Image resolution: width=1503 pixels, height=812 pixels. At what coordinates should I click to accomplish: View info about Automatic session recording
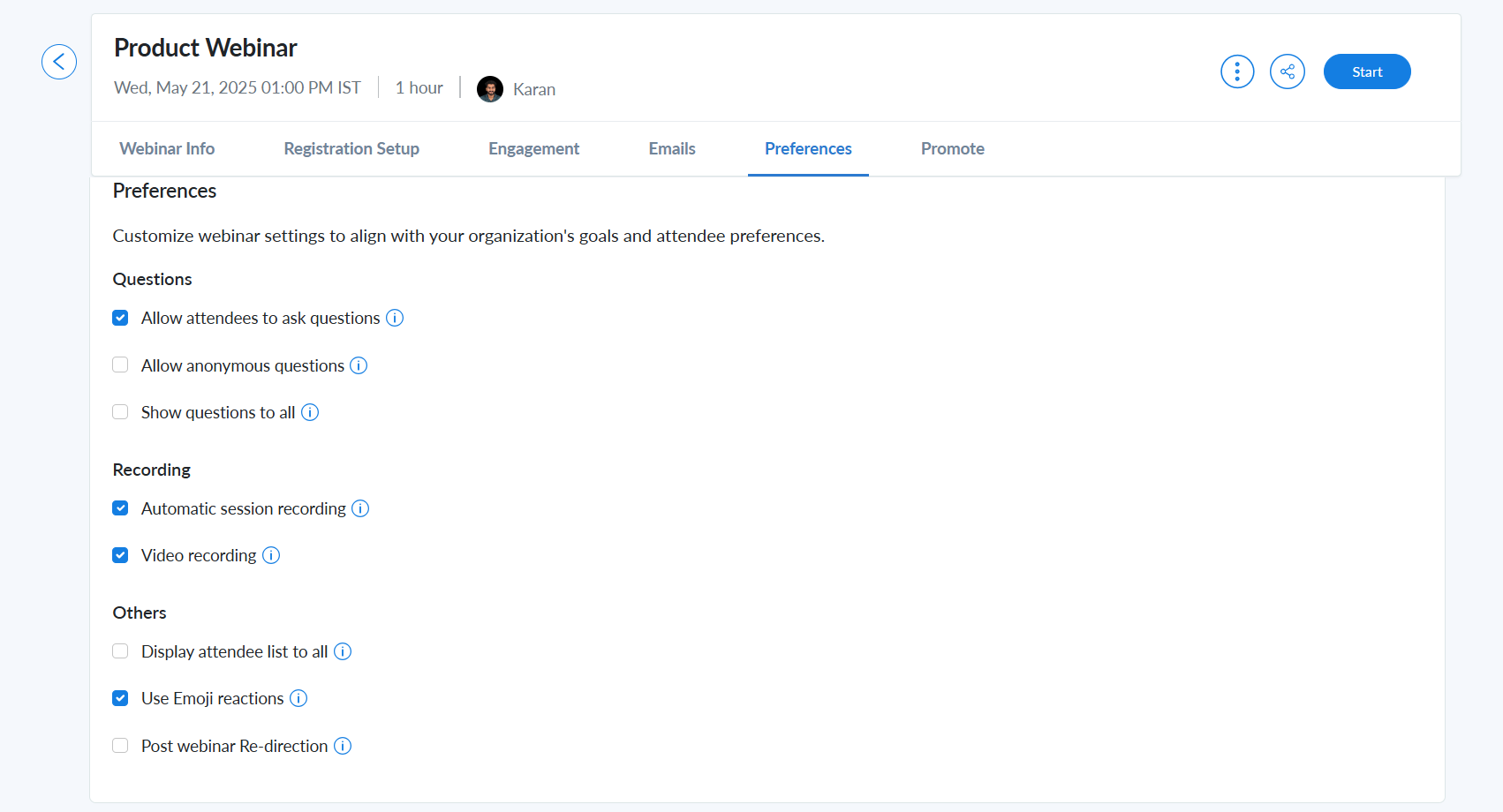tap(360, 508)
